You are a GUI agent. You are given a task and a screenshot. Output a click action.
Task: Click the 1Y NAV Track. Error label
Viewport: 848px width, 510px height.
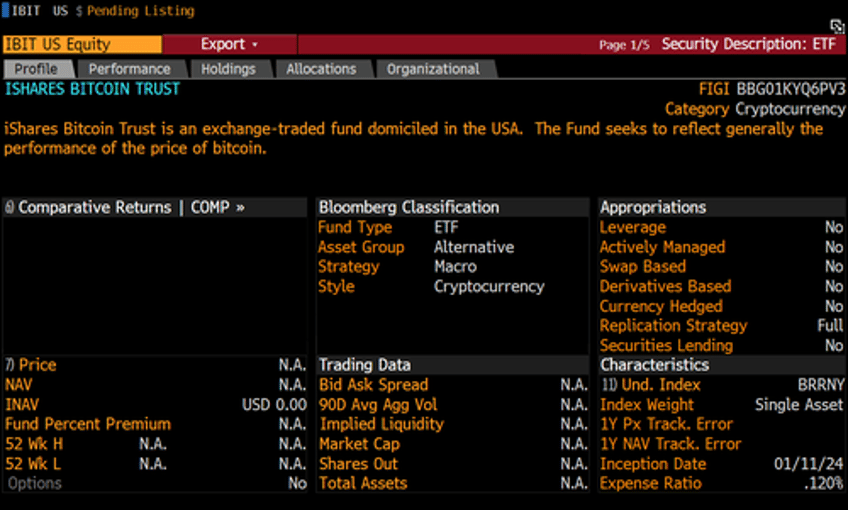pyautogui.click(x=671, y=445)
